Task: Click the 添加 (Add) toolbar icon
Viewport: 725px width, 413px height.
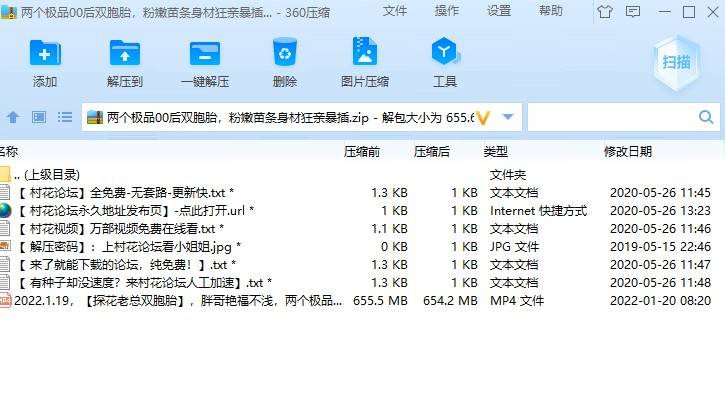Action: tap(45, 62)
